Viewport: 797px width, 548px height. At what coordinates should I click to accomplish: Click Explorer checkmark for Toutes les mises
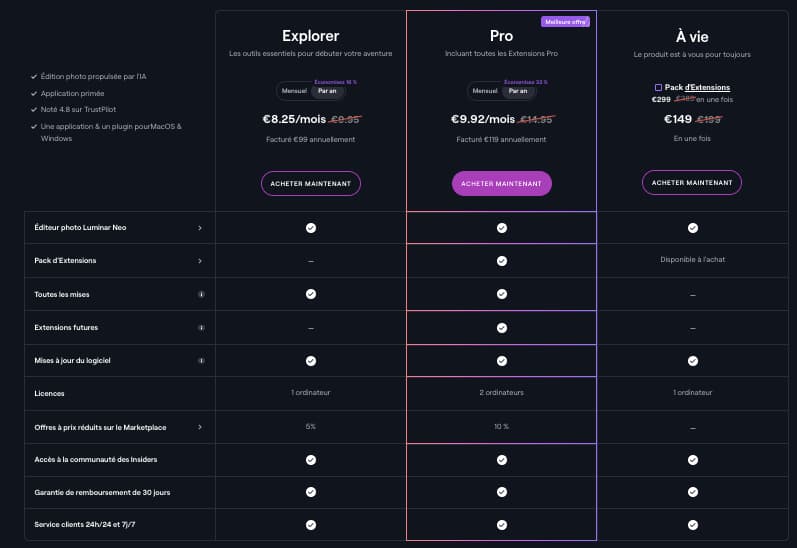pos(311,294)
